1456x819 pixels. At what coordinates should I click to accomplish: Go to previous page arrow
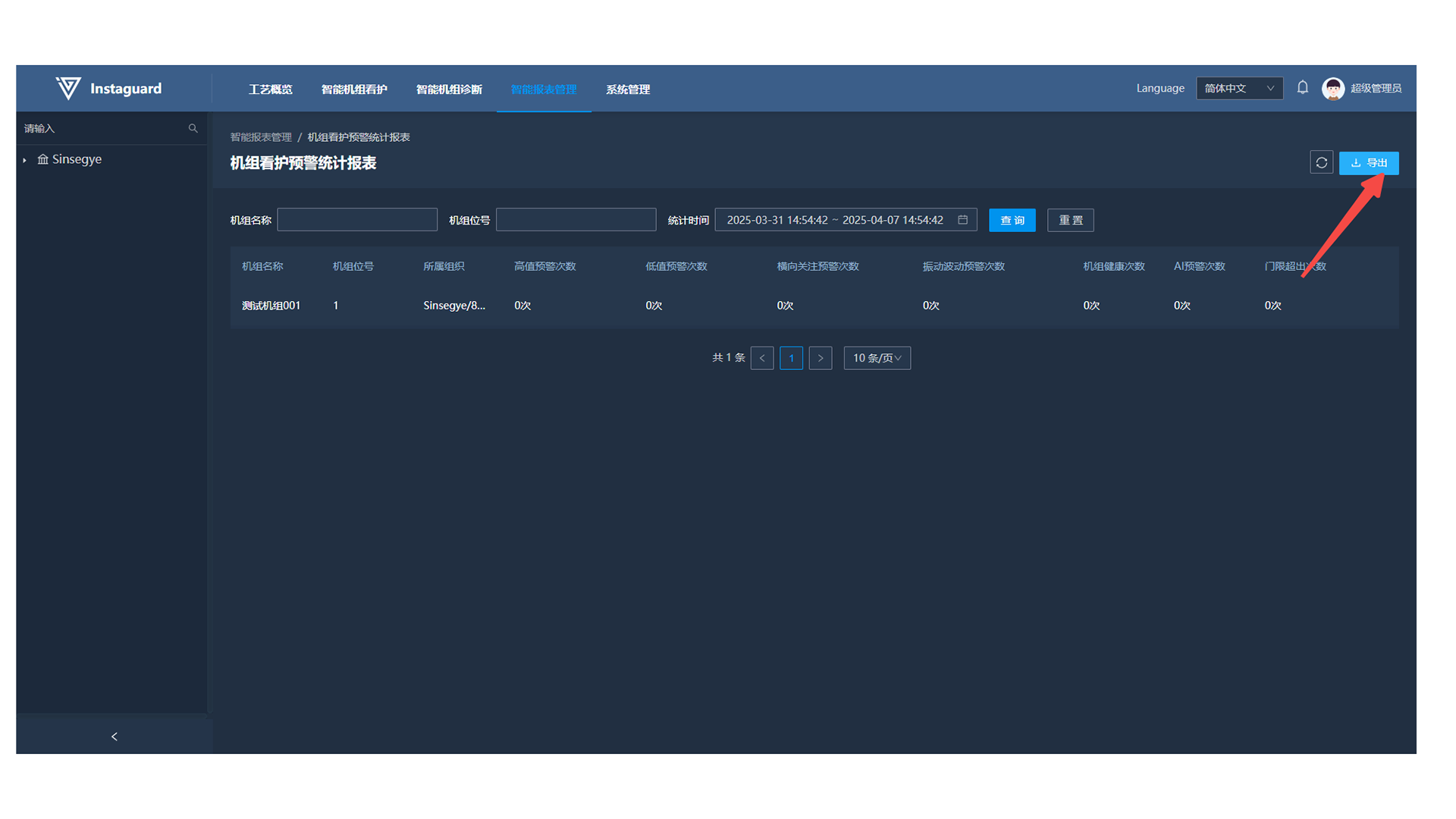pyautogui.click(x=761, y=358)
